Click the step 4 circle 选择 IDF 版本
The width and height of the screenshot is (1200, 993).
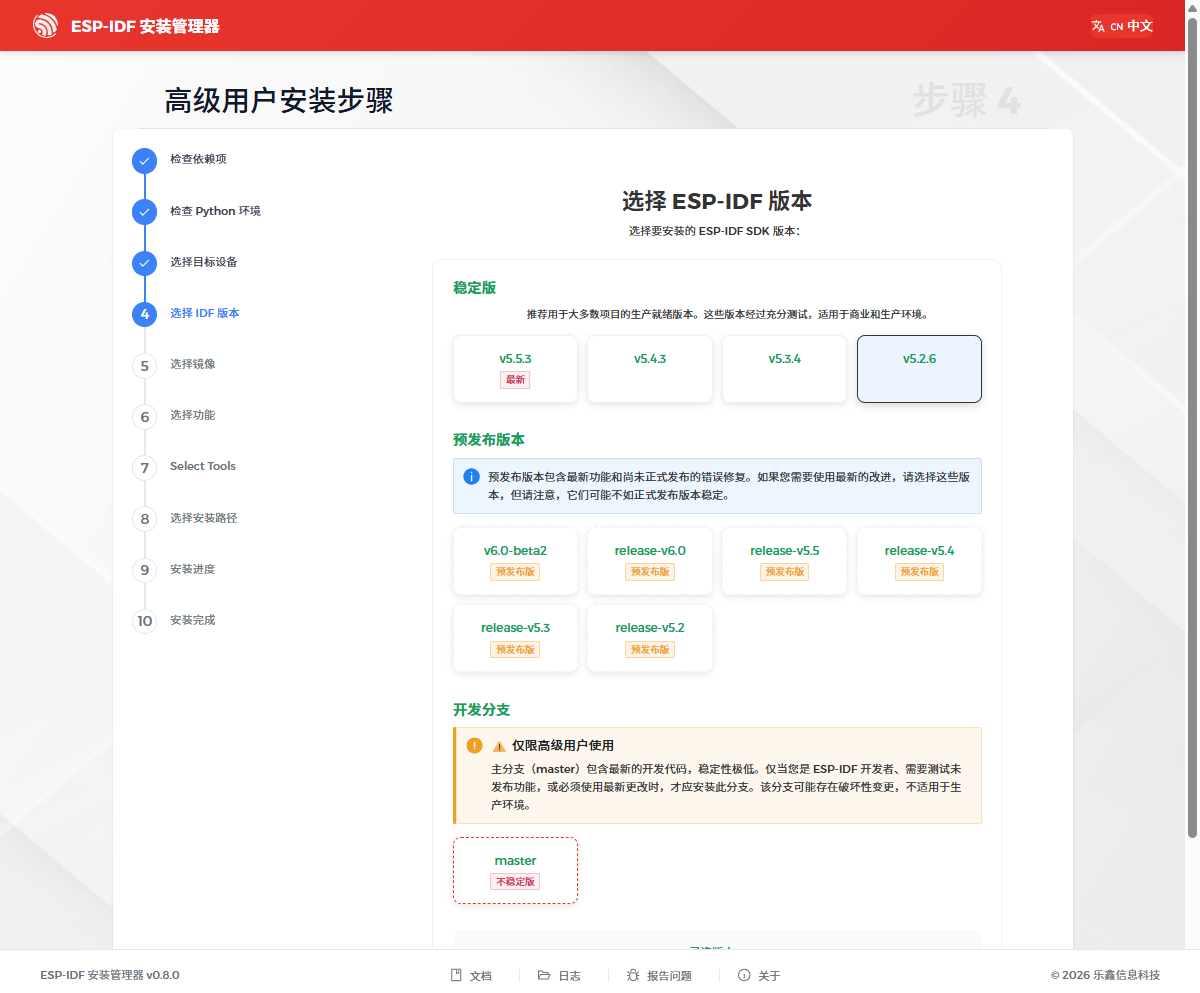tap(145, 314)
